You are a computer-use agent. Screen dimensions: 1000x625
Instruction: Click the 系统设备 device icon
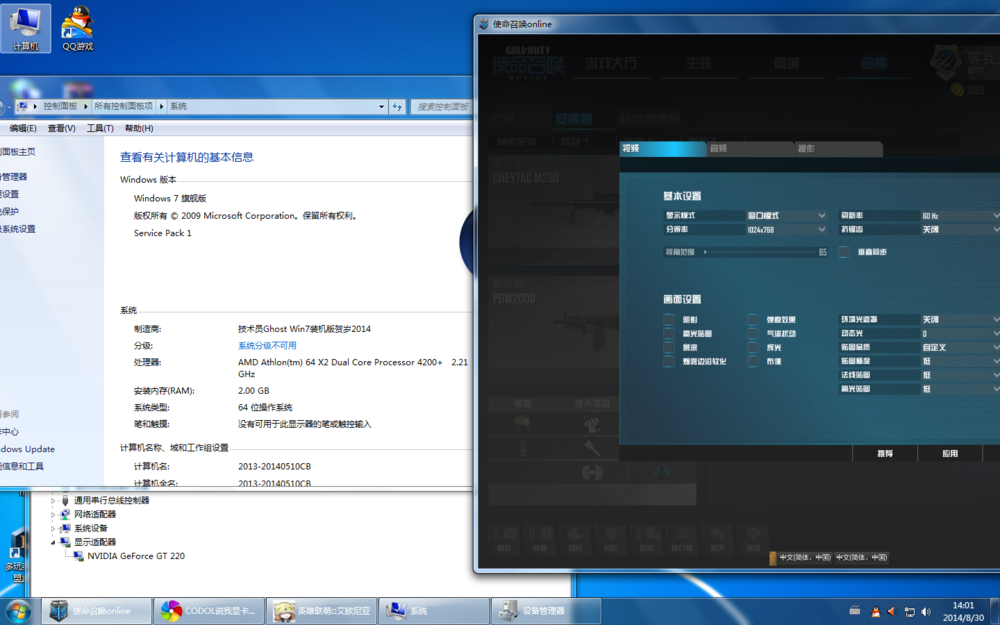pos(64,529)
